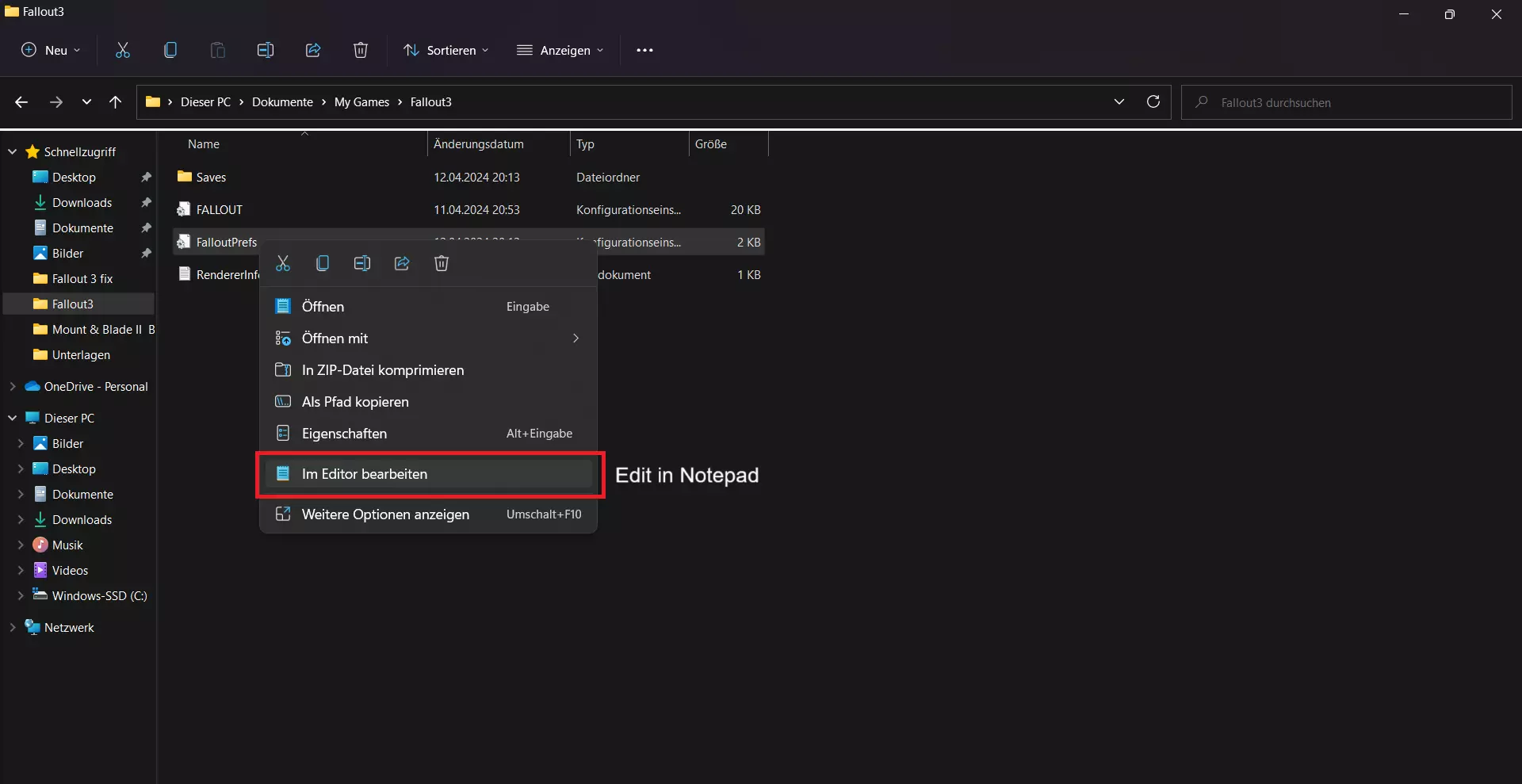Screen dimensions: 1522x784
Task: Select In ZIP-Datei komprimieren
Action: 428,370
